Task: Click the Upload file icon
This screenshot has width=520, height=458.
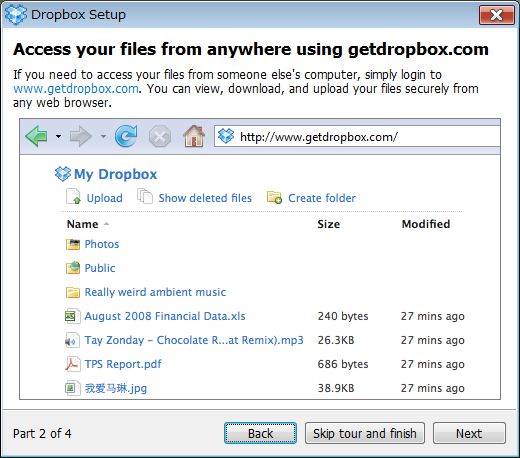Action: point(73,196)
